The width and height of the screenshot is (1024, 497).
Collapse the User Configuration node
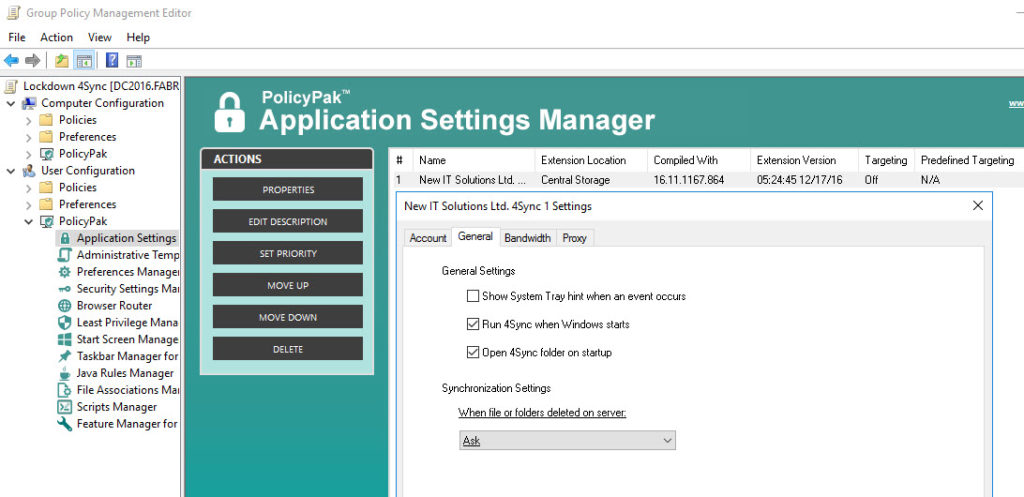pyautogui.click(x=11, y=171)
